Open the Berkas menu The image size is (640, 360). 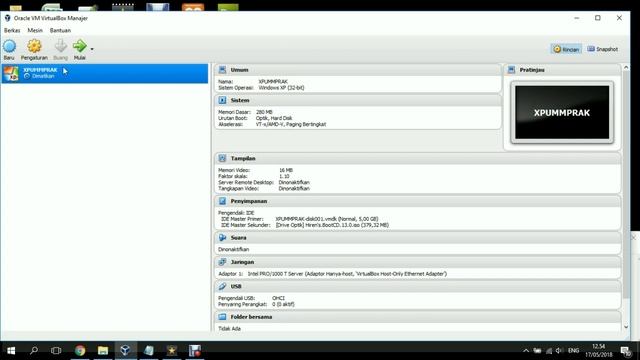[12, 30]
